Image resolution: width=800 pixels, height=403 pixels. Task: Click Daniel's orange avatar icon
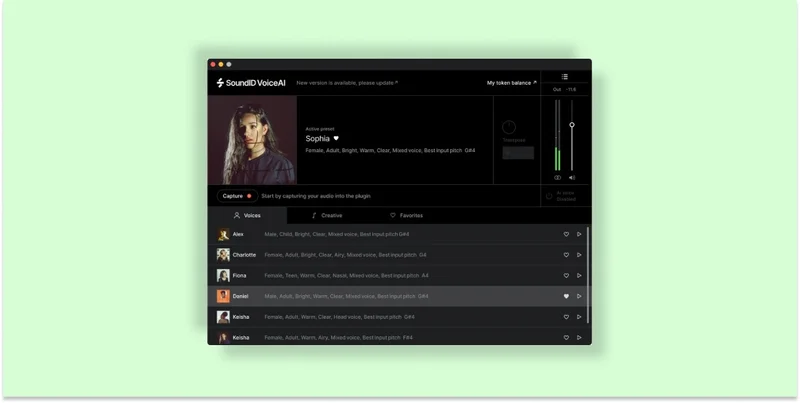223,296
